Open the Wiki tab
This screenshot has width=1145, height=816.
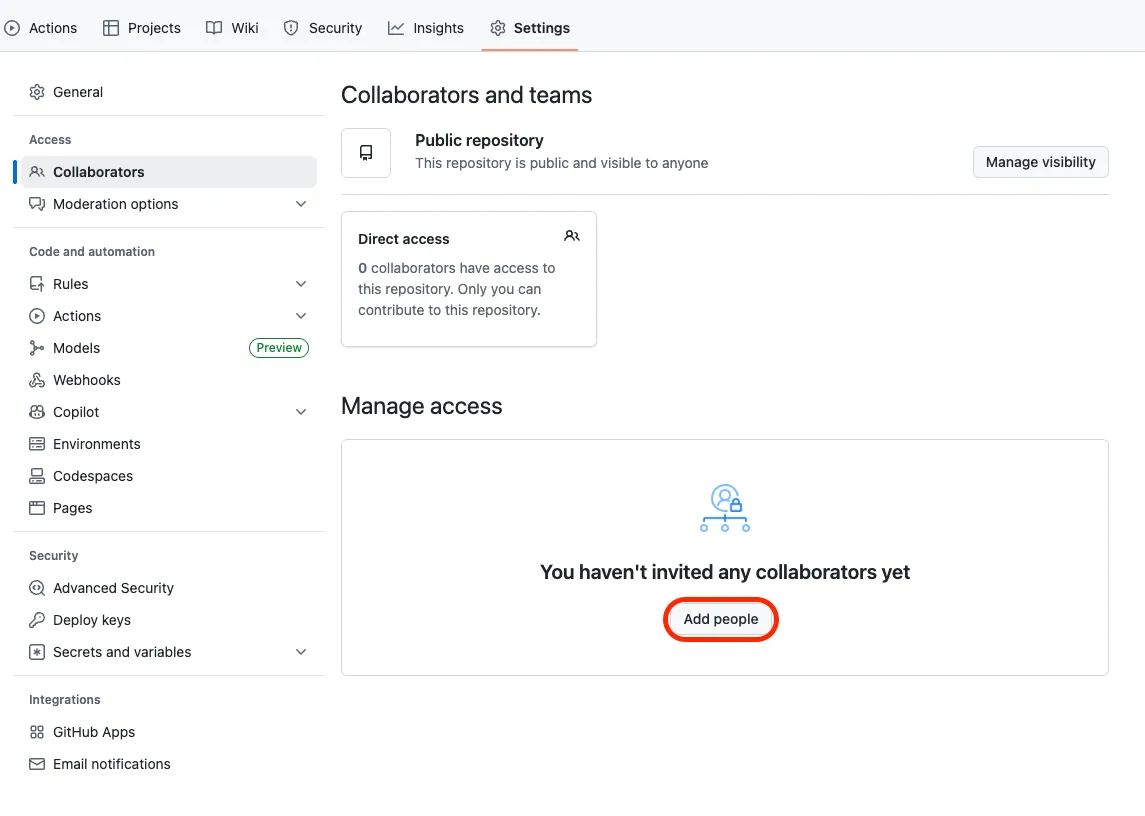click(232, 28)
